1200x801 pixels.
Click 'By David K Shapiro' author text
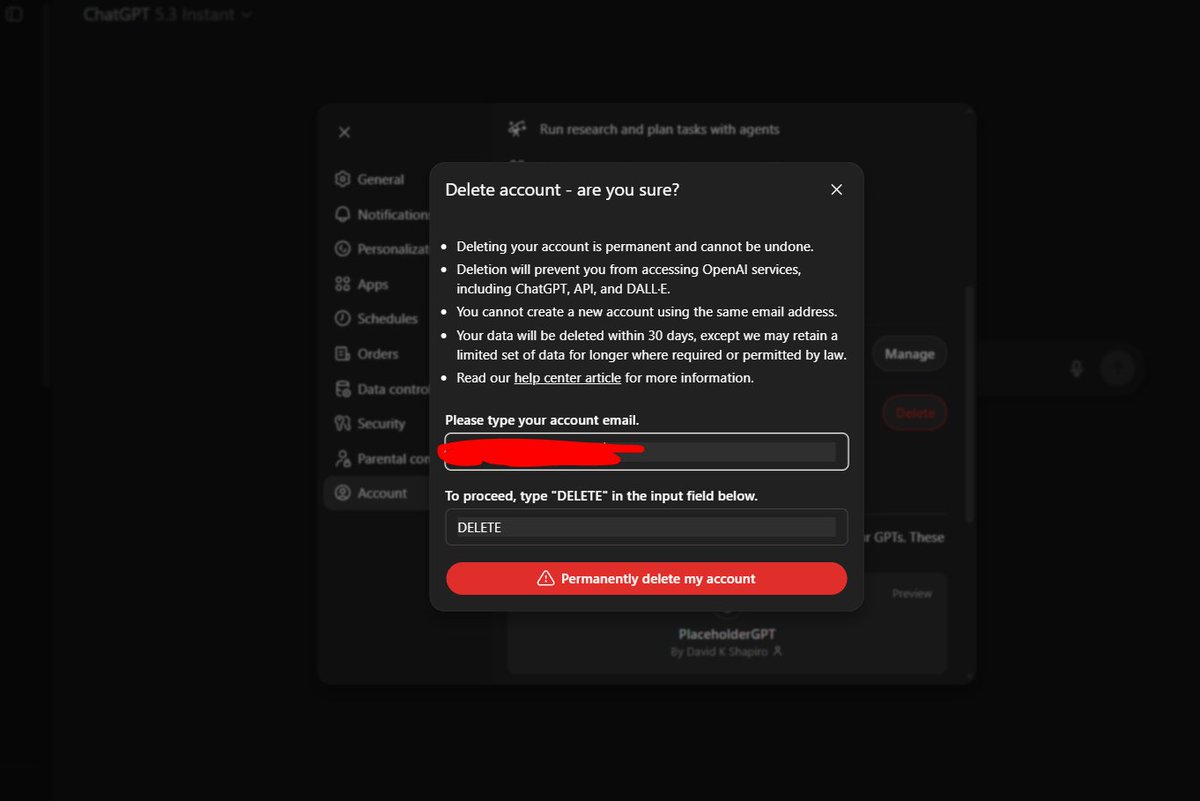[719, 652]
